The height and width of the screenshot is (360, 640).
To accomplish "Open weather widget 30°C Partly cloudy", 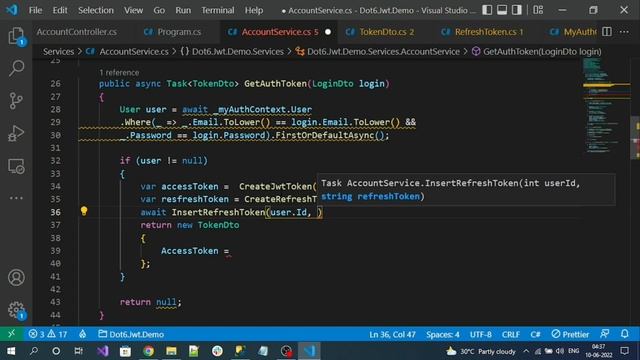I will [480, 351].
